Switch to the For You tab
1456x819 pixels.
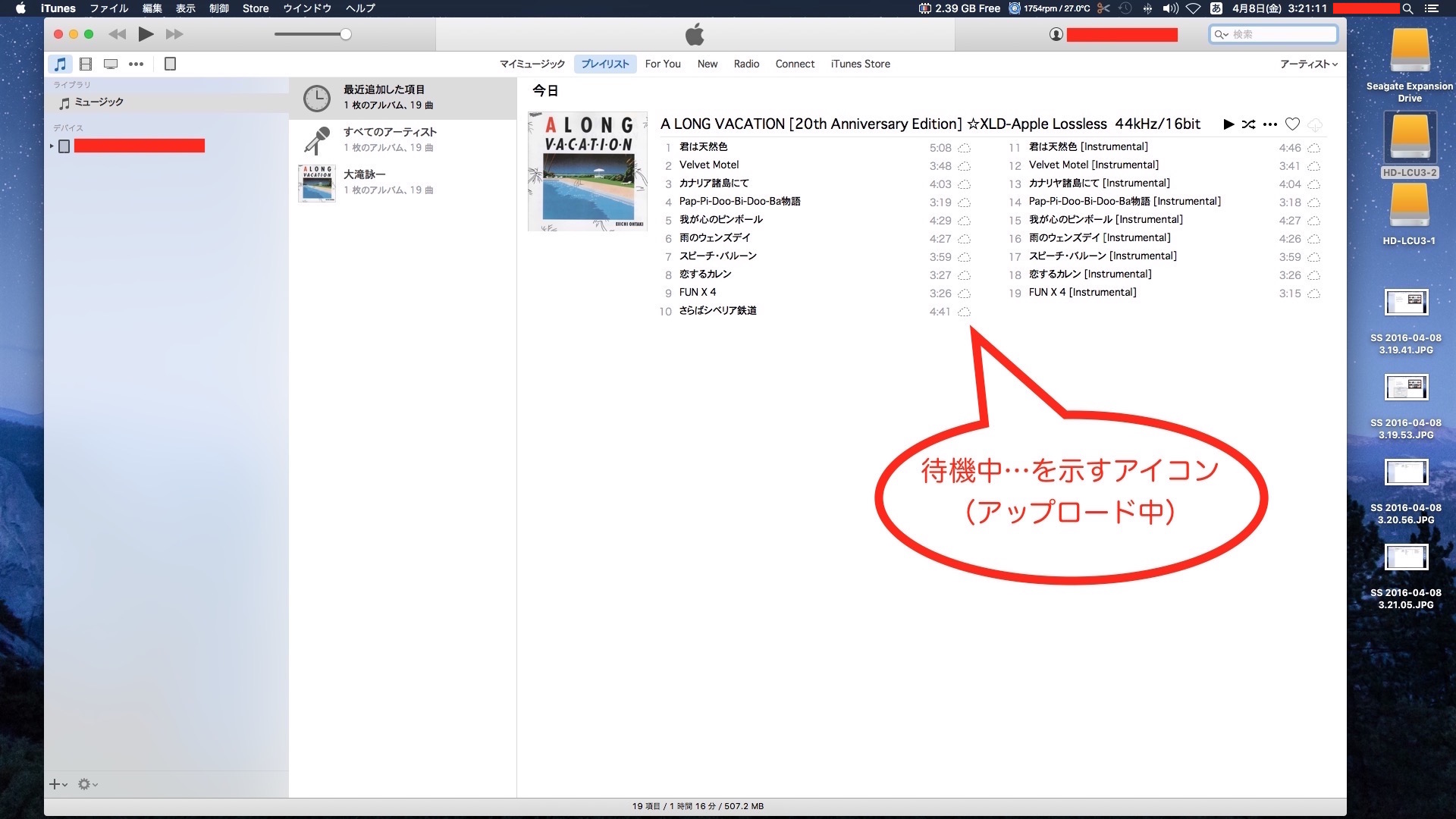[662, 64]
